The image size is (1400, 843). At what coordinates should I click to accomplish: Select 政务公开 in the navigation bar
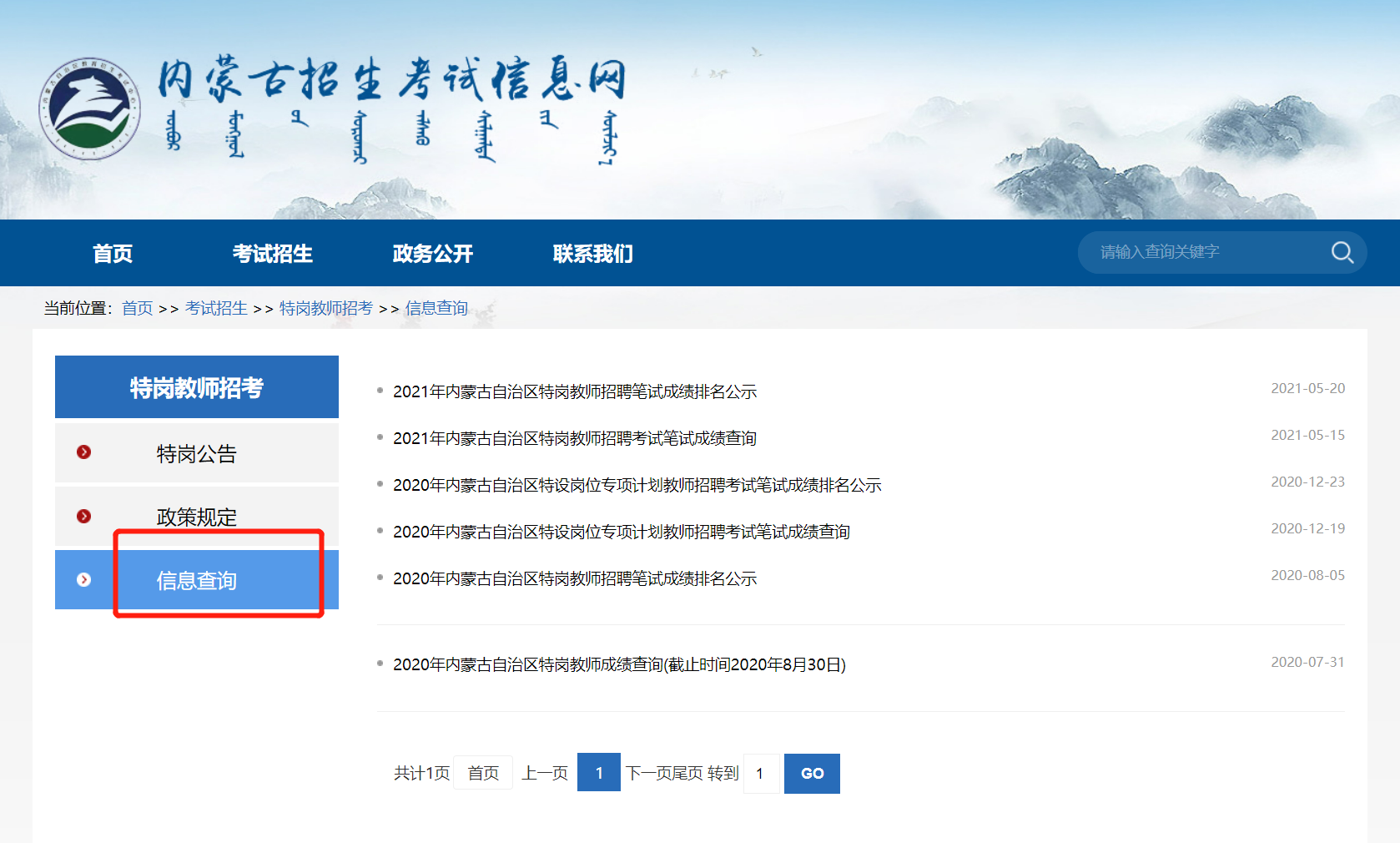pos(432,254)
